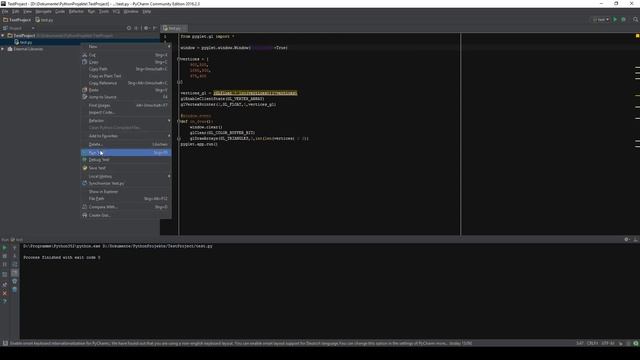Click Rerun green arrow in Run panel
Viewport: 640px width, 360px height.
coord(4,247)
